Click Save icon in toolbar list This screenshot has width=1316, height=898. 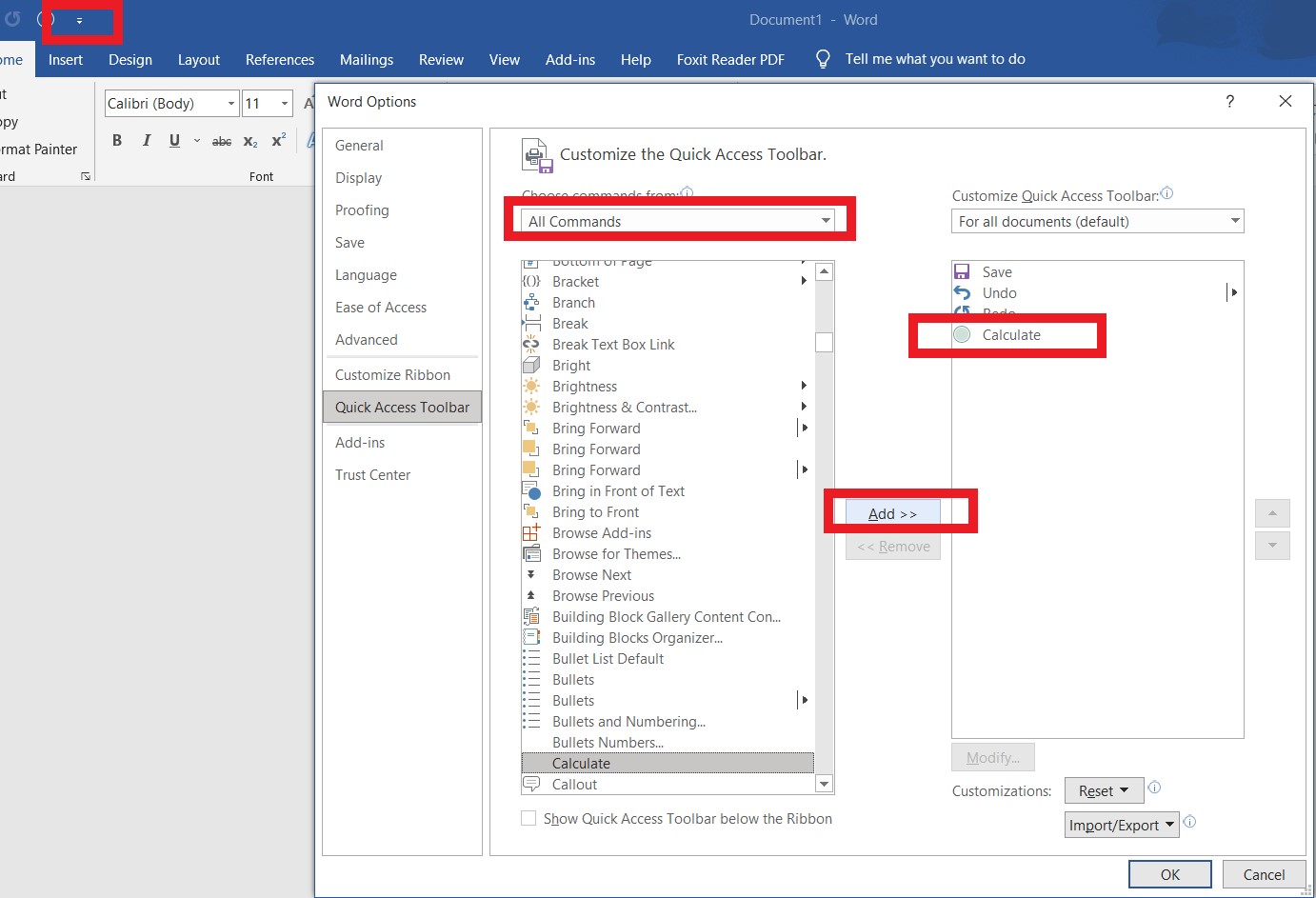[x=962, y=271]
